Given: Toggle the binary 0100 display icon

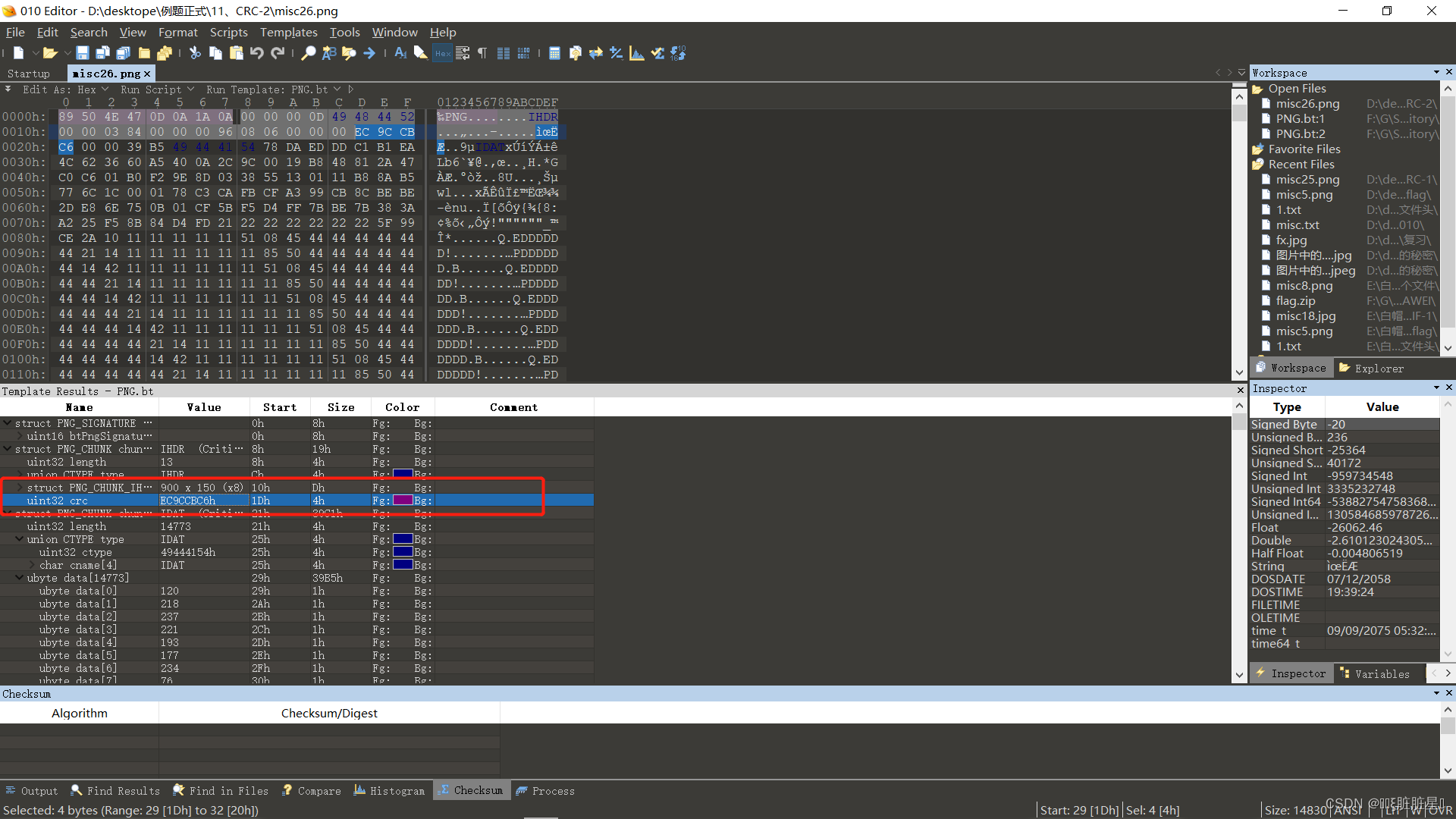Looking at the screenshot, I should (x=523, y=53).
